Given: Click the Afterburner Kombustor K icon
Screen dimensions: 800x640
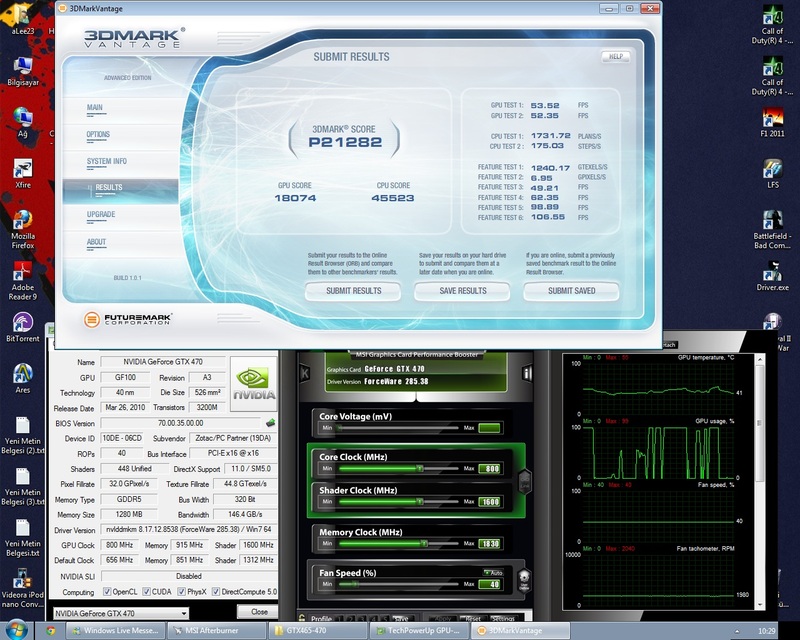Looking at the screenshot, I should point(305,373).
